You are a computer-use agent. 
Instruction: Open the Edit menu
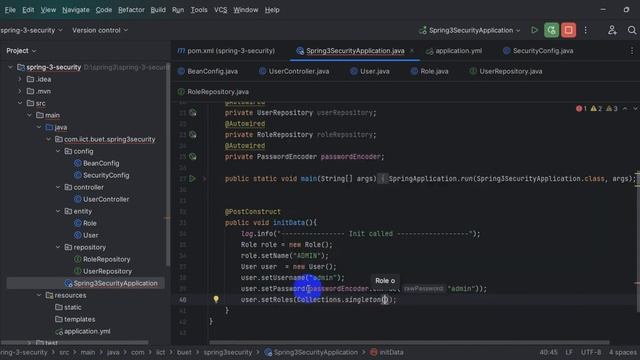[28, 10]
